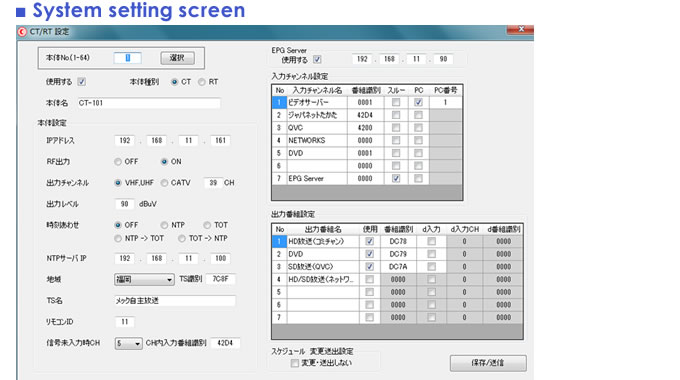
Task: Select output program name SD放送(QVC)
Action: point(323,267)
